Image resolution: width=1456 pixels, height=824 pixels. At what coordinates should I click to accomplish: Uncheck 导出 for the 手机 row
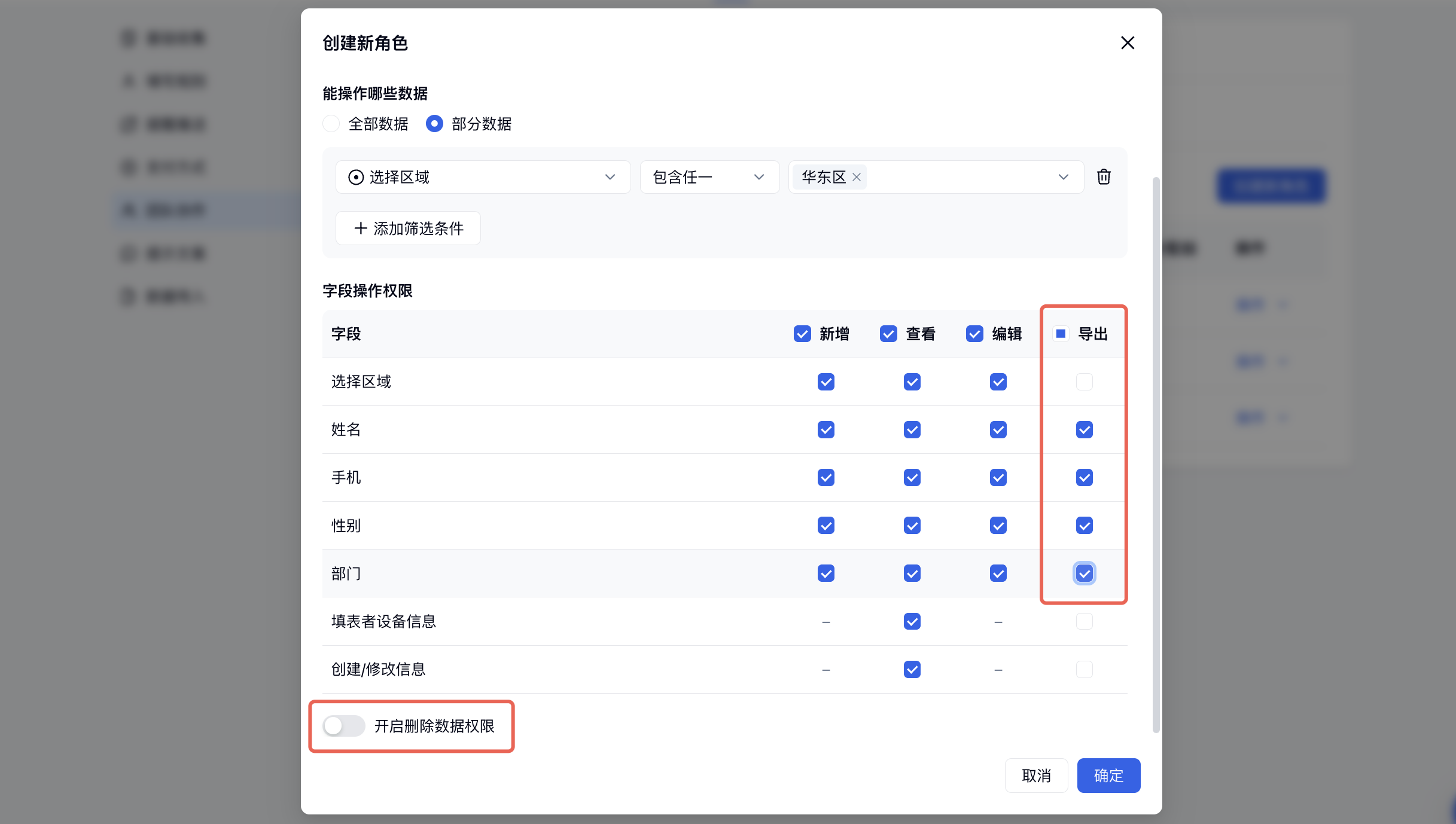point(1085,477)
